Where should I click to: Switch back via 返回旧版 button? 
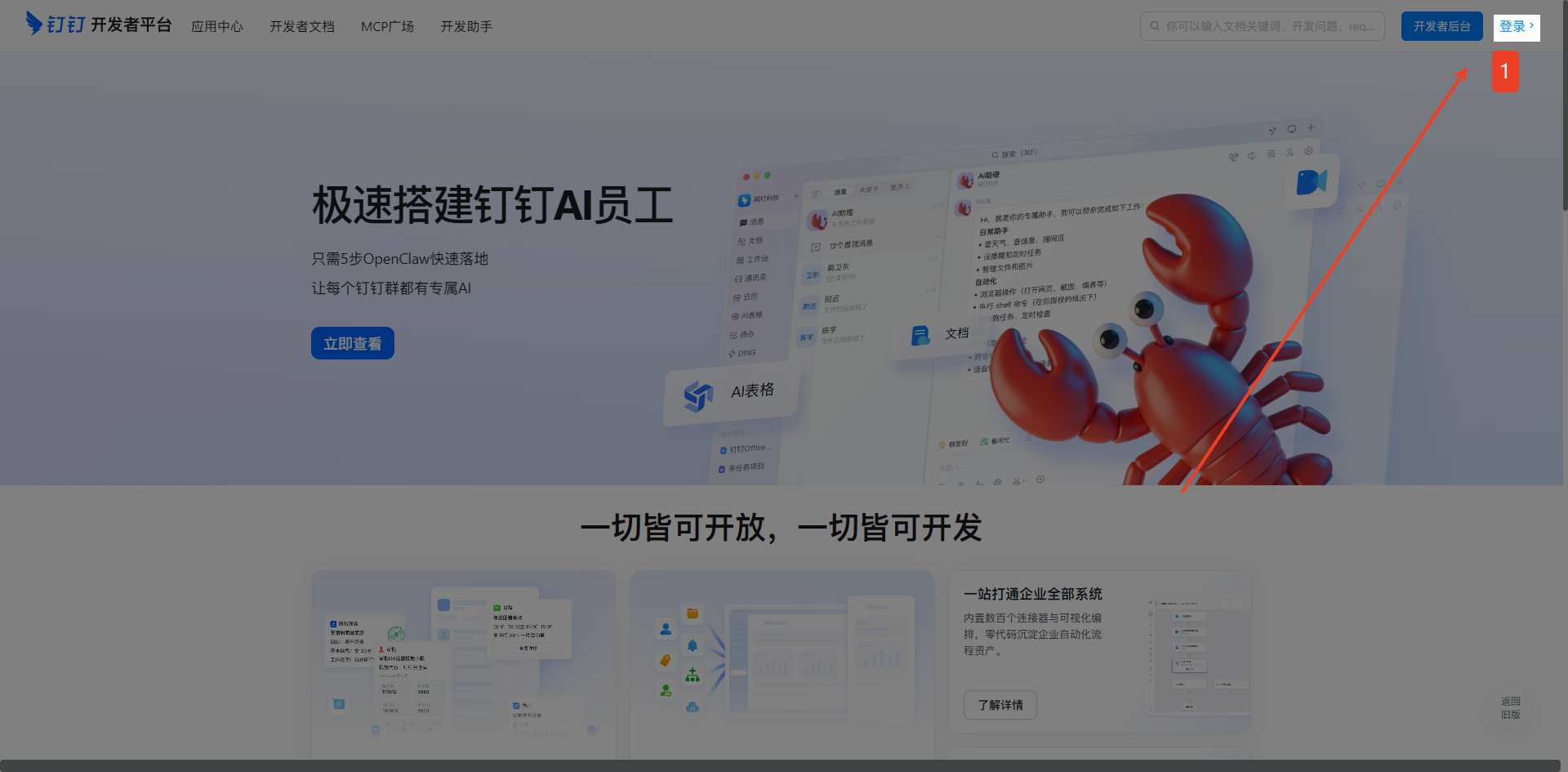click(1511, 707)
